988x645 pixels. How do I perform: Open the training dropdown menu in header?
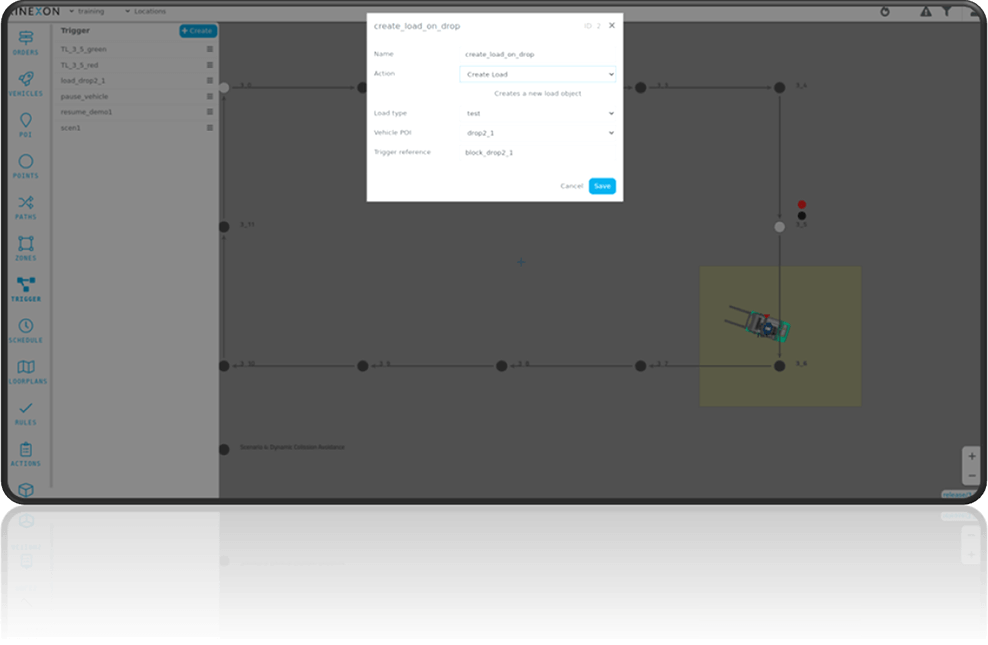[92, 12]
